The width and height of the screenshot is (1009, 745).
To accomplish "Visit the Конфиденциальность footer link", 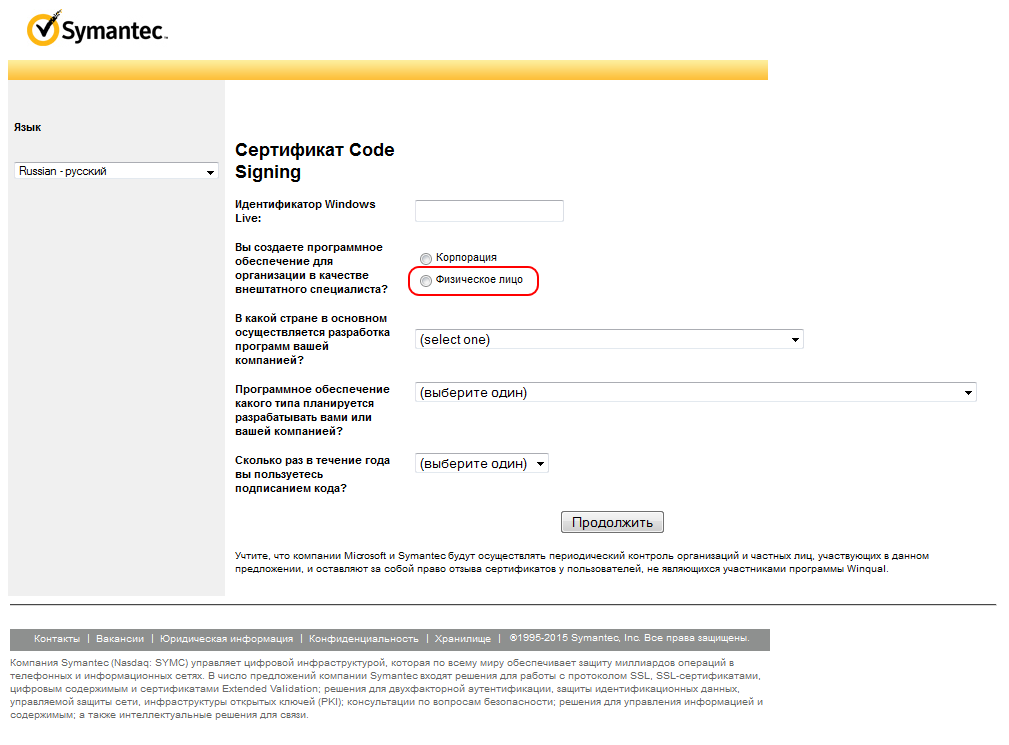I will pos(363,638).
